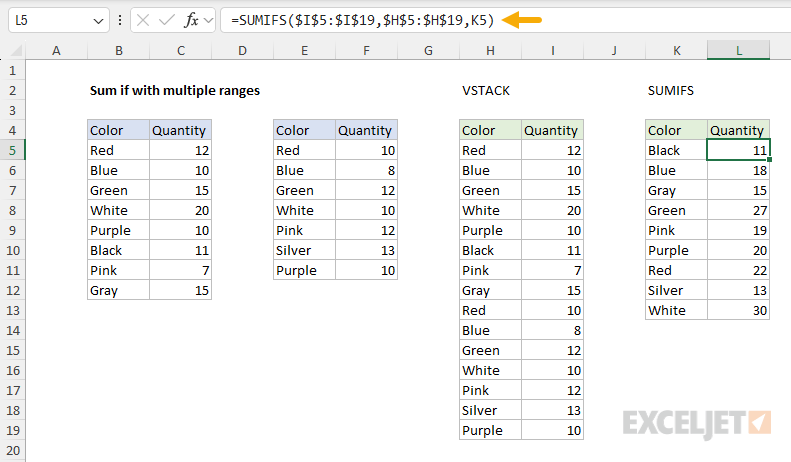791x462 pixels.
Task: Click cell C8 with value 20
Action: (x=181, y=210)
